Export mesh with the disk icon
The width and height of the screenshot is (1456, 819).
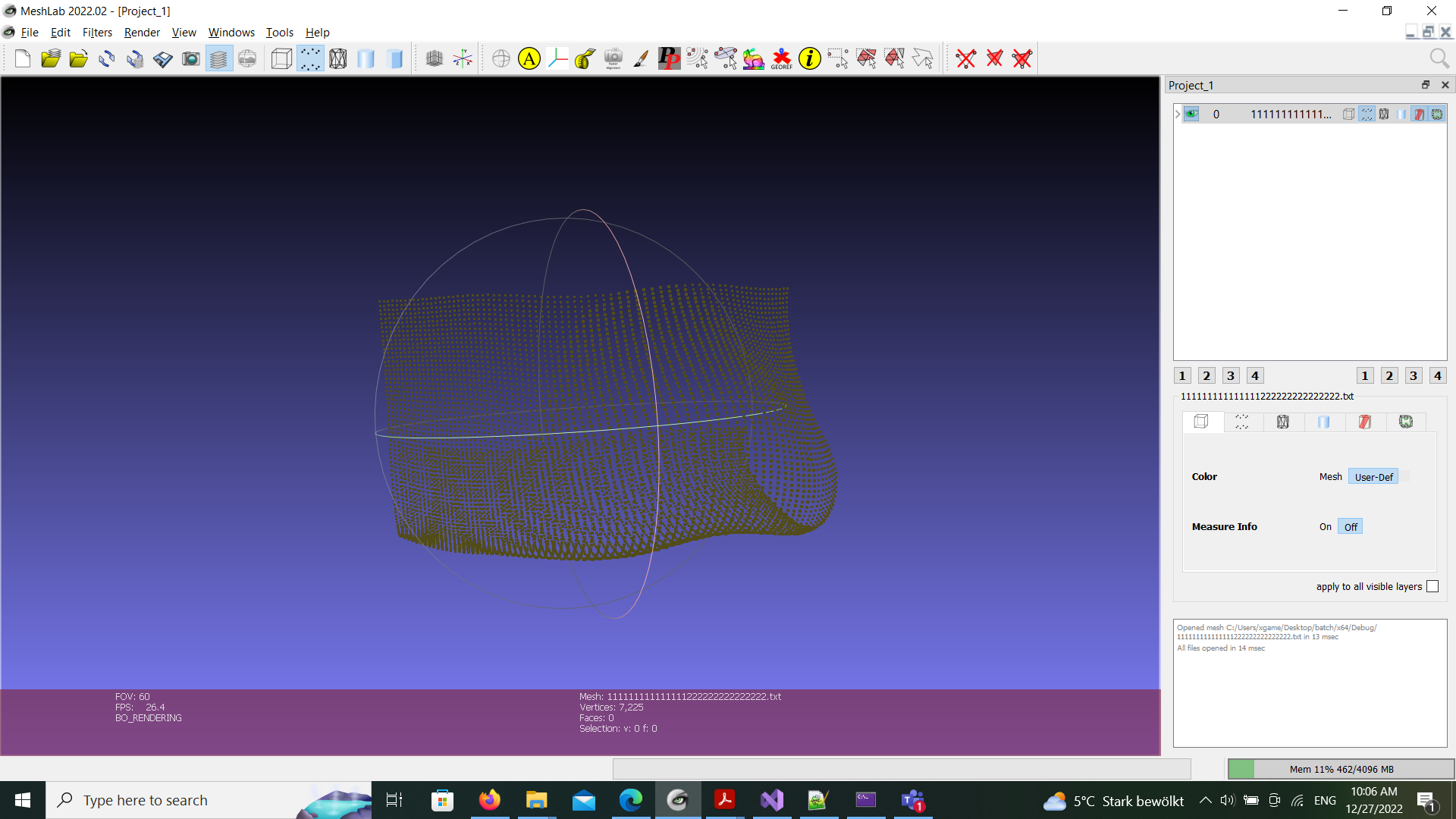tap(163, 58)
